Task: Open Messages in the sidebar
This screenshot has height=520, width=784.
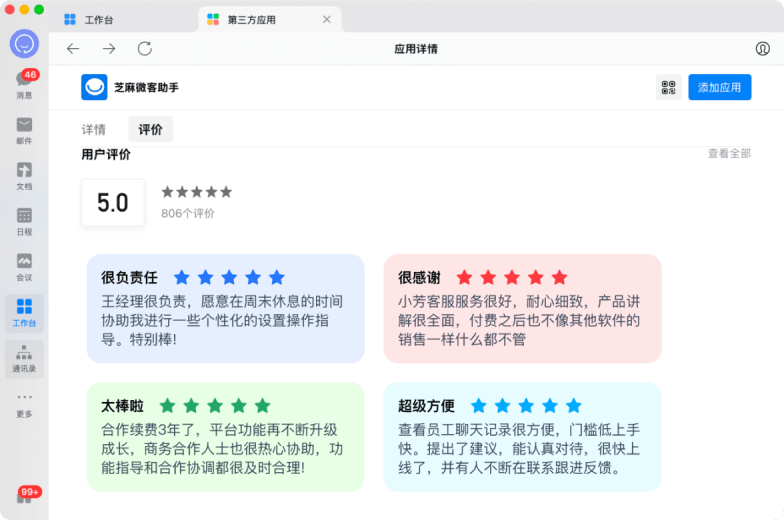Action: click(x=24, y=83)
